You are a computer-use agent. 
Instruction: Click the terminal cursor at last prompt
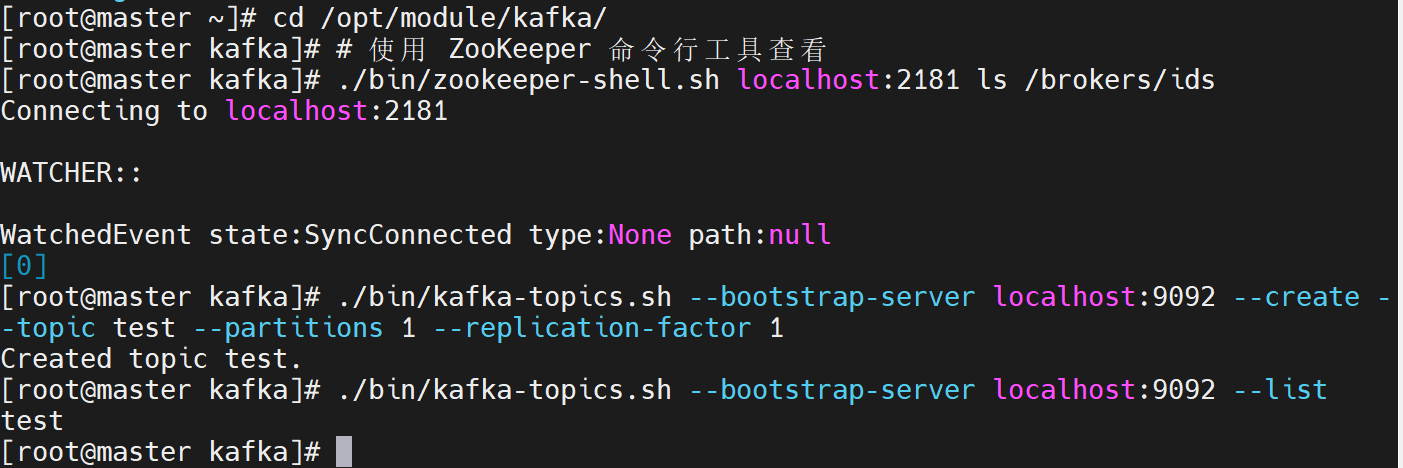pos(344,452)
